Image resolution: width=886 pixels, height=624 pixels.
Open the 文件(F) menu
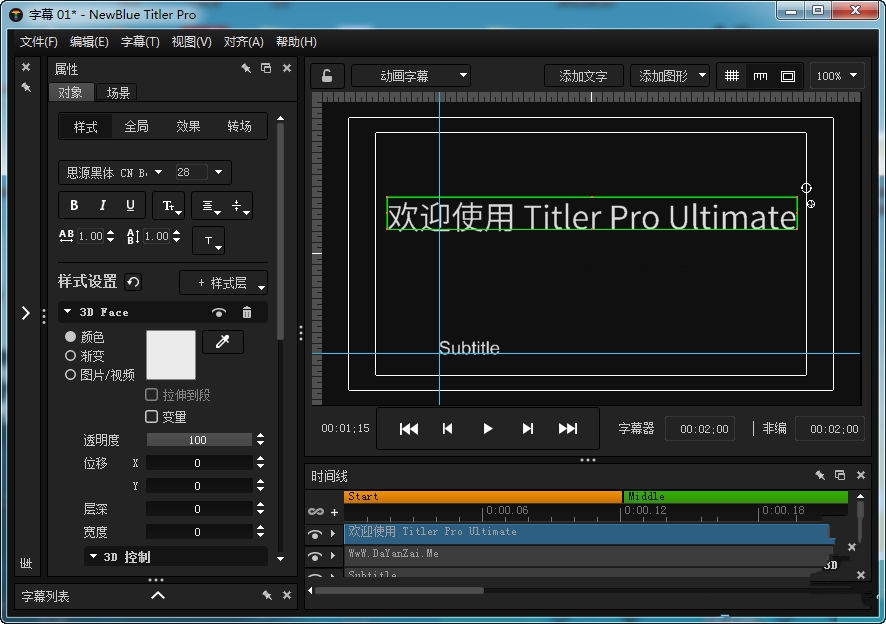[38, 42]
